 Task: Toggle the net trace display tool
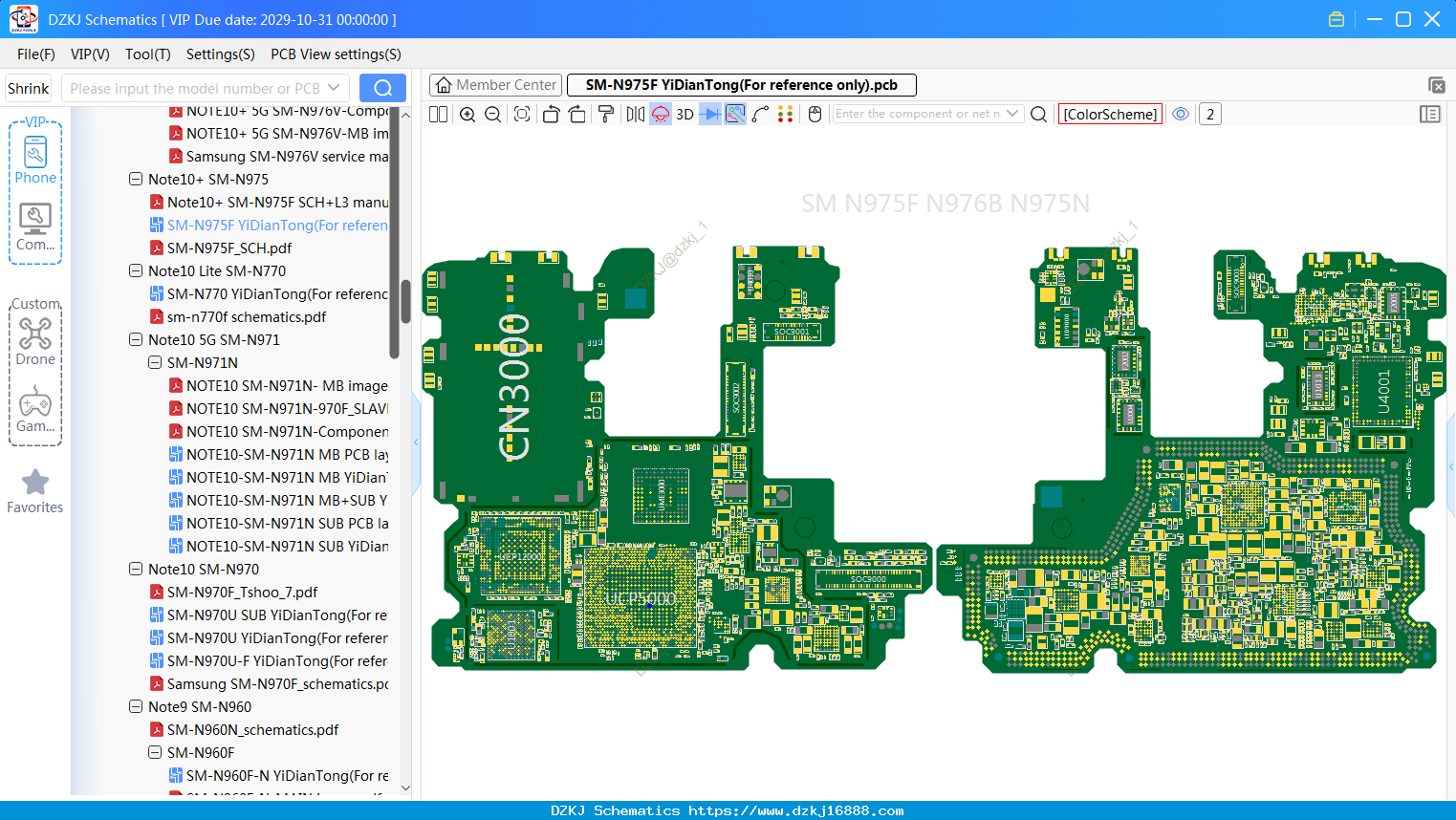tap(735, 114)
